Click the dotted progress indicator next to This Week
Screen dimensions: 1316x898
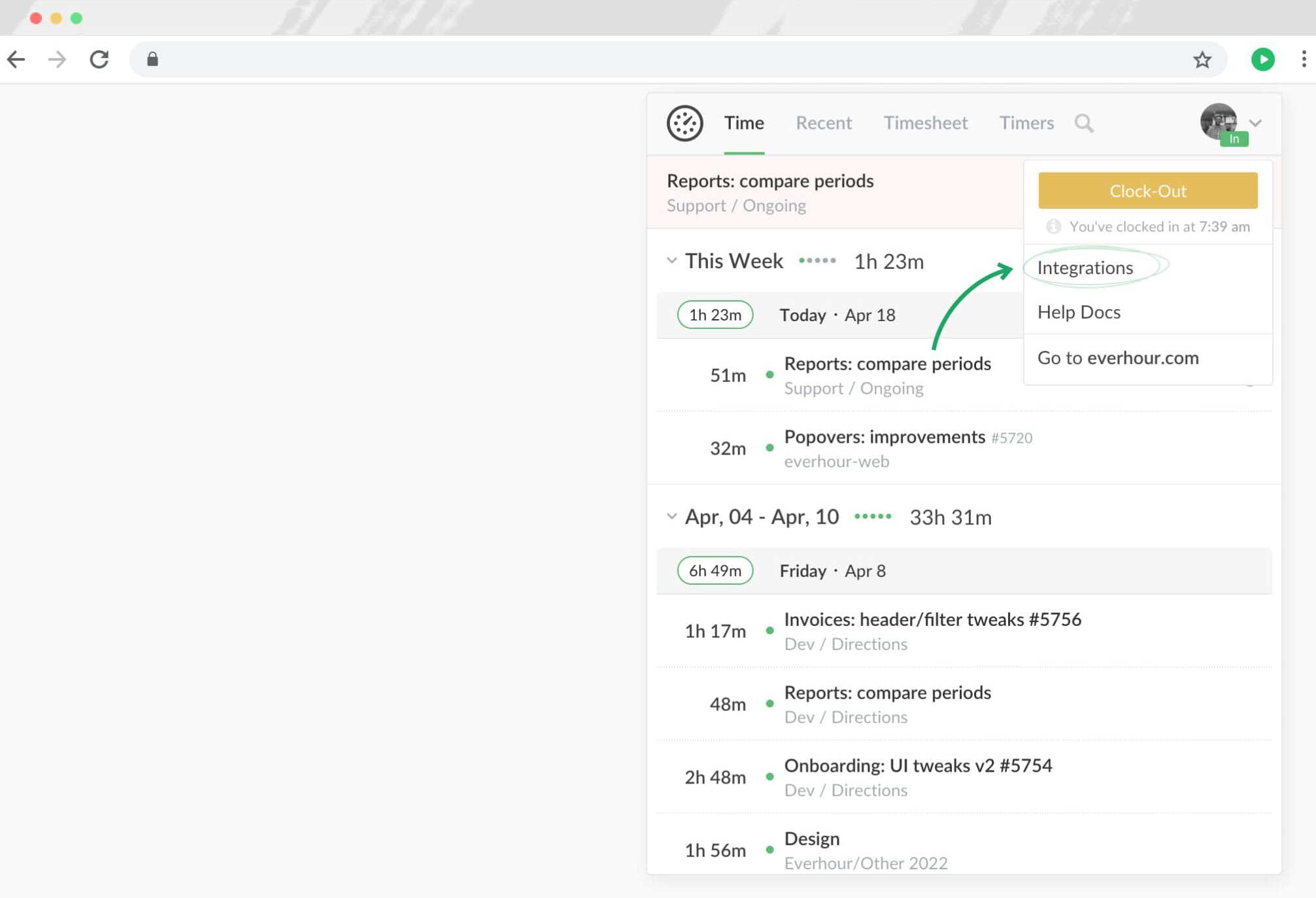pyautogui.click(x=817, y=260)
